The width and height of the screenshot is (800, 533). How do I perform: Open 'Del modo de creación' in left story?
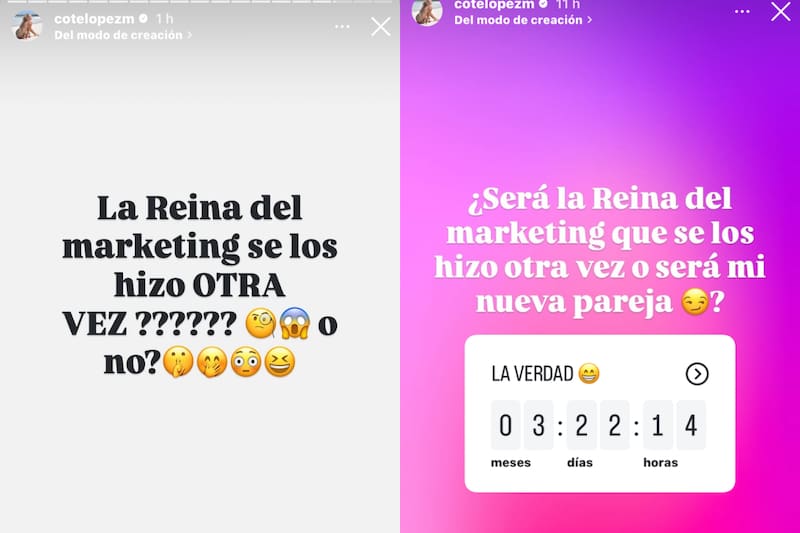[118, 35]
